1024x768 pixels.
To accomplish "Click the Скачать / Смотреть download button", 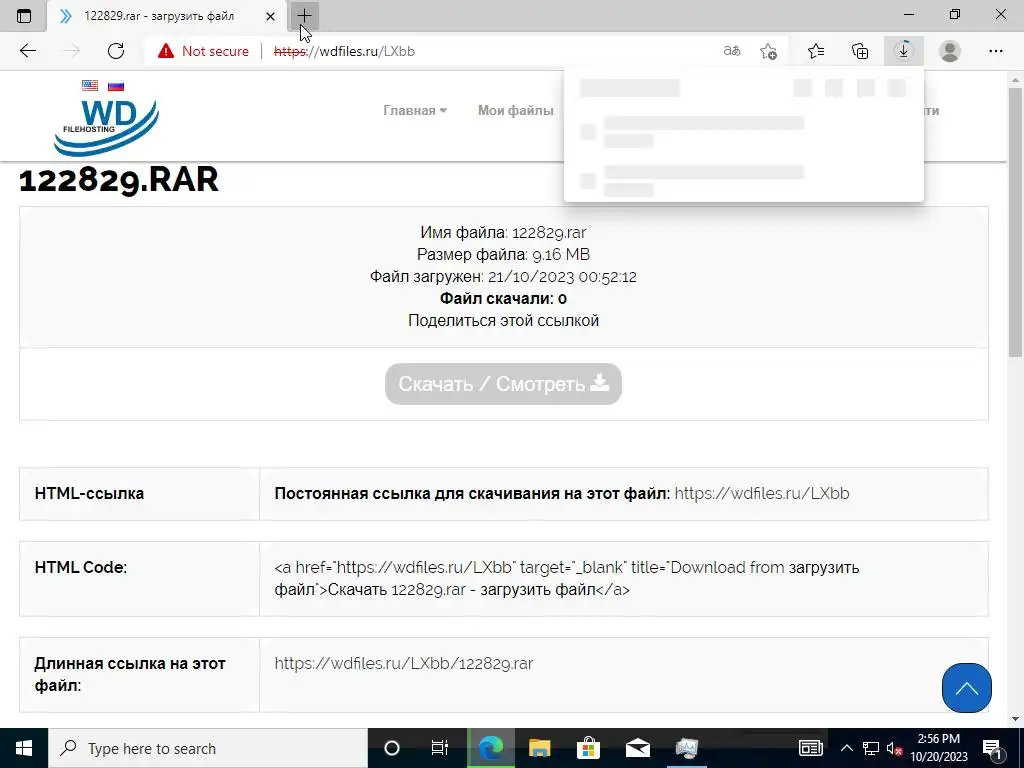I will pos(503,384).
